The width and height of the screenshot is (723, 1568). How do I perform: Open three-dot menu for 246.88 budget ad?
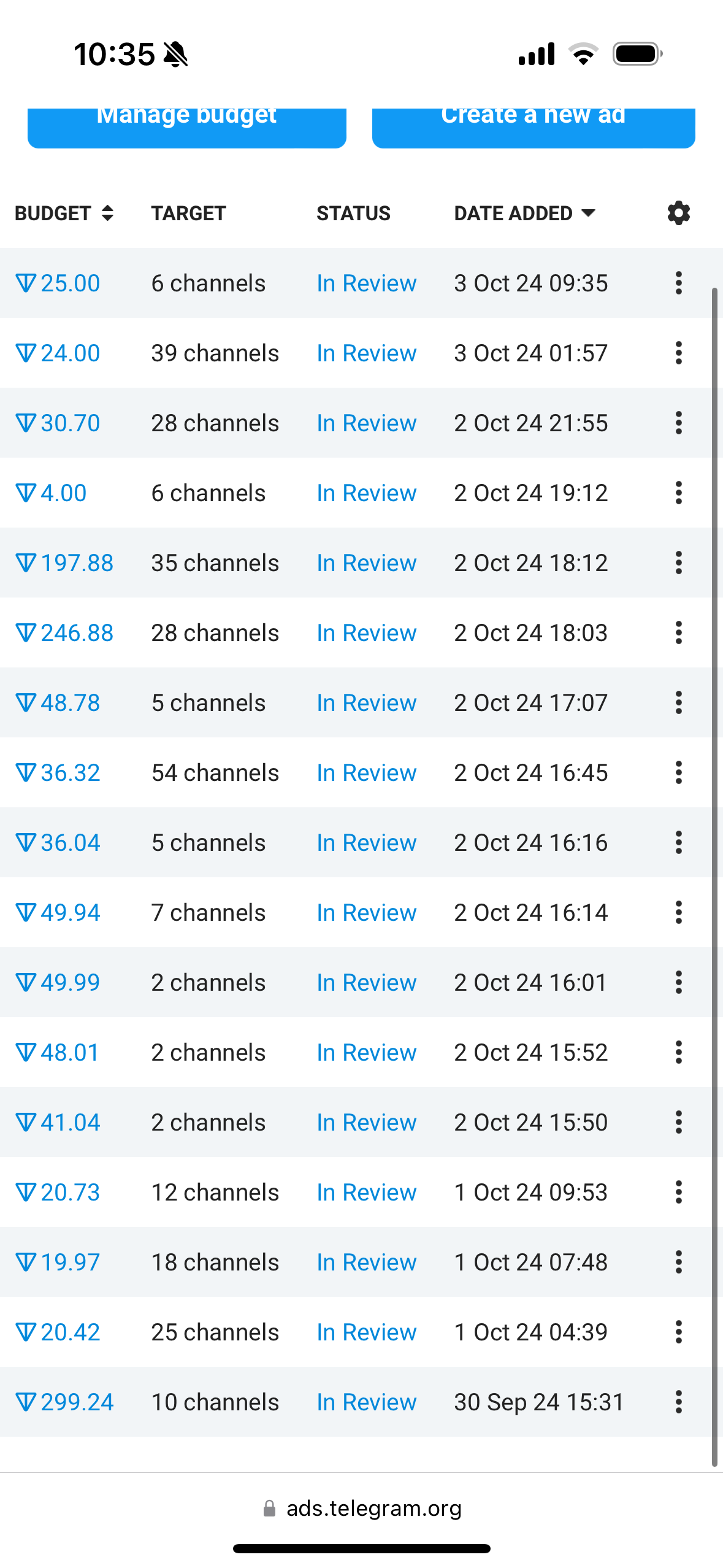(678, 632)
